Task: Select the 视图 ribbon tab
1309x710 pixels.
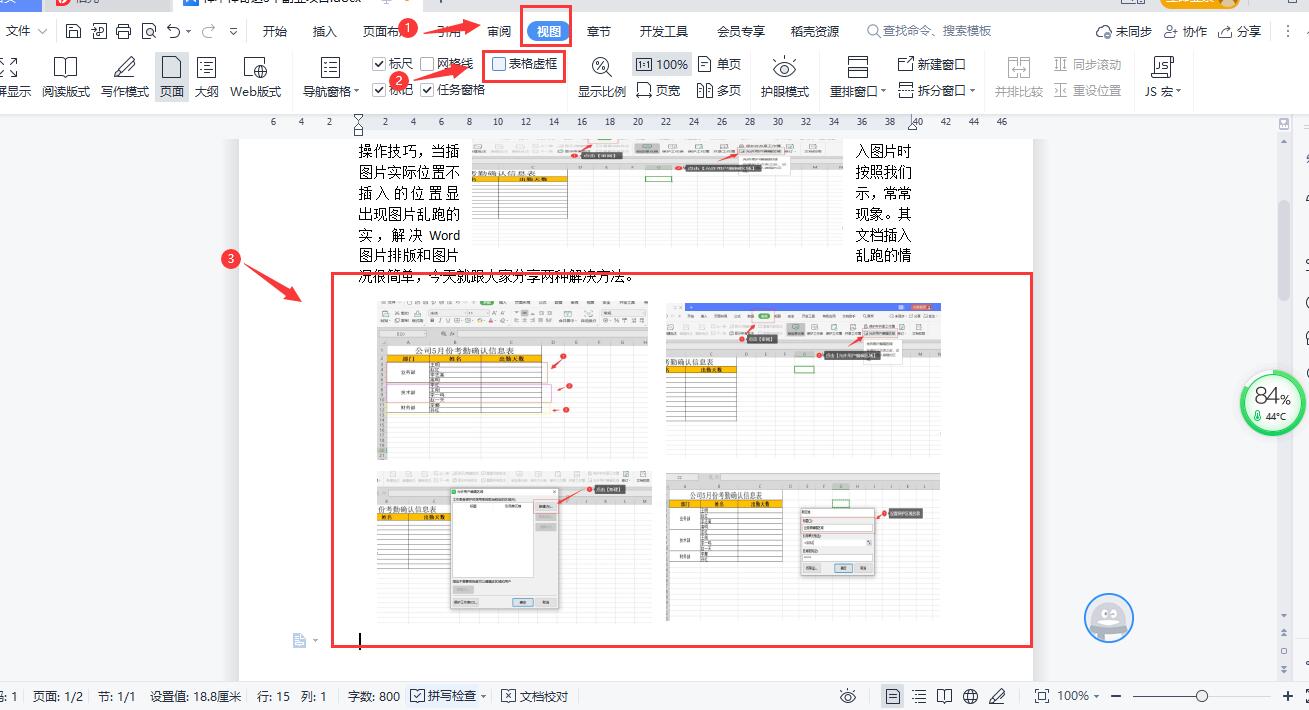Action: point(549,31)
